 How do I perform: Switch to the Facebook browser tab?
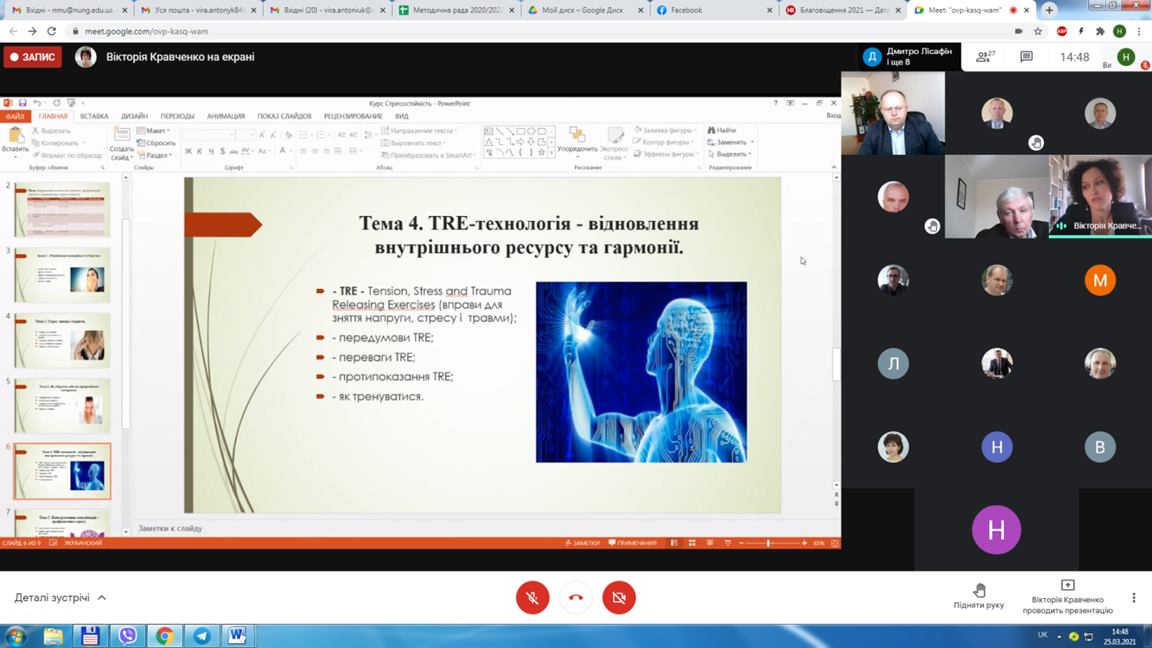pos(710,10)
